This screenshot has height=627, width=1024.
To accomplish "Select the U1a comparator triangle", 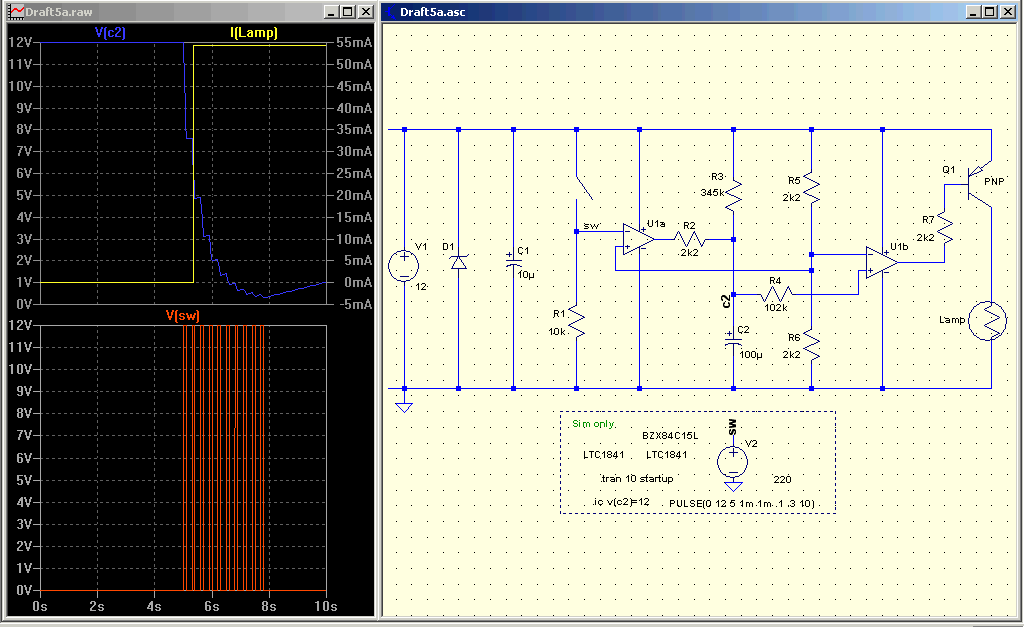I will coord(637,239).
